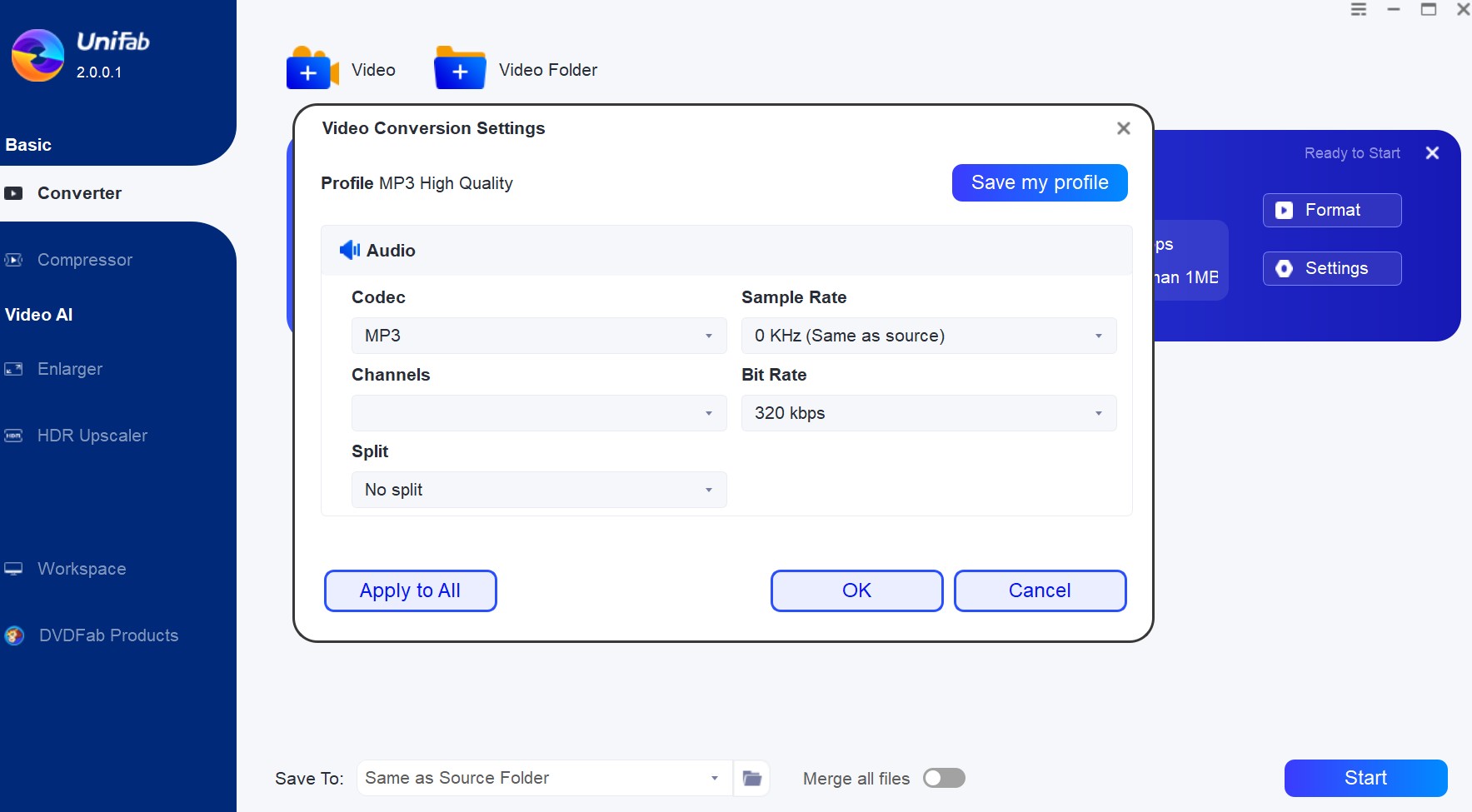The height and width of the screenshot is (812, 1472).
Task: Click Cancel in the settings dialog
Action: pos(1040,590)
